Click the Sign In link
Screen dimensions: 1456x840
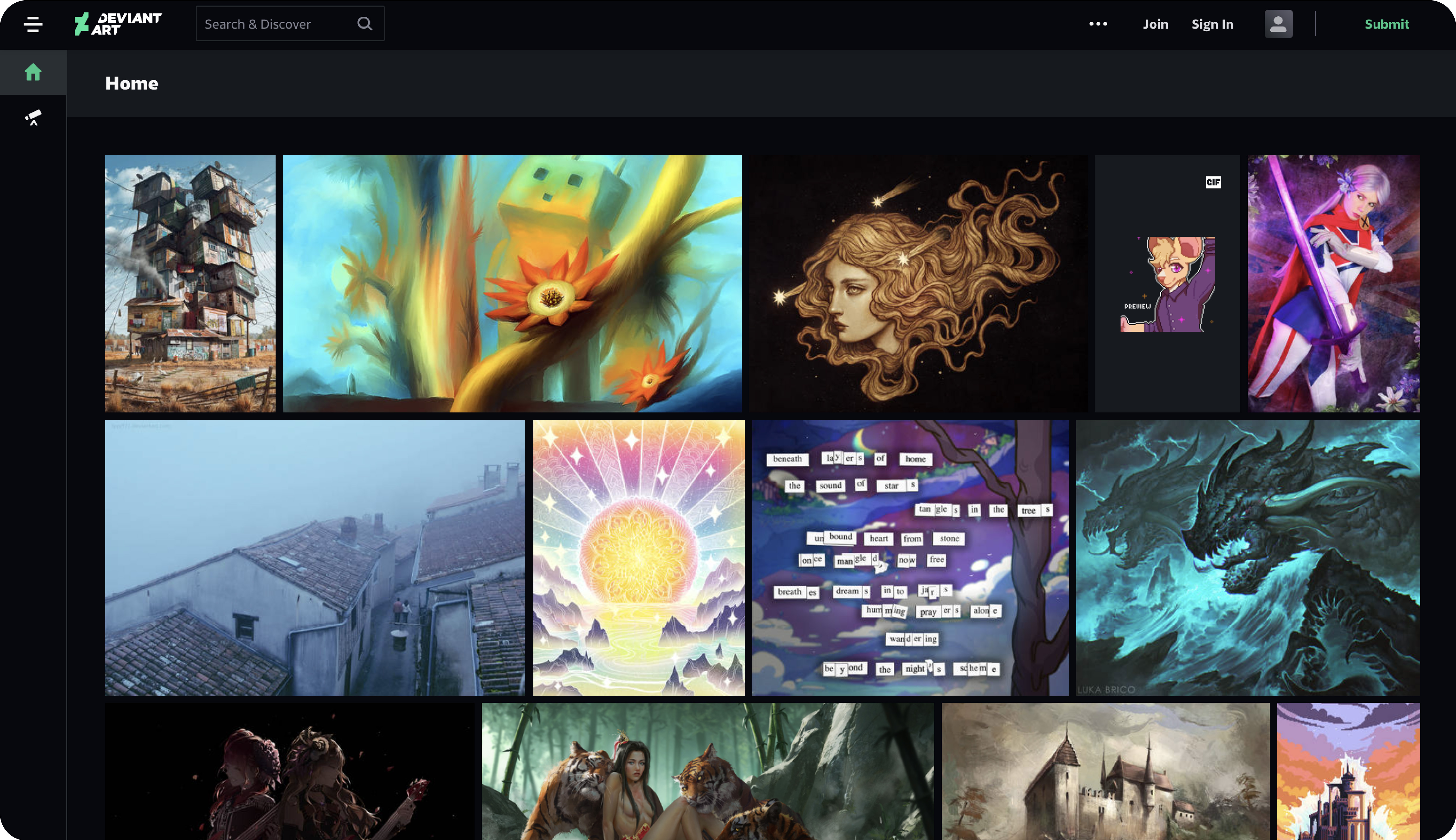[x=1212, y=24]
